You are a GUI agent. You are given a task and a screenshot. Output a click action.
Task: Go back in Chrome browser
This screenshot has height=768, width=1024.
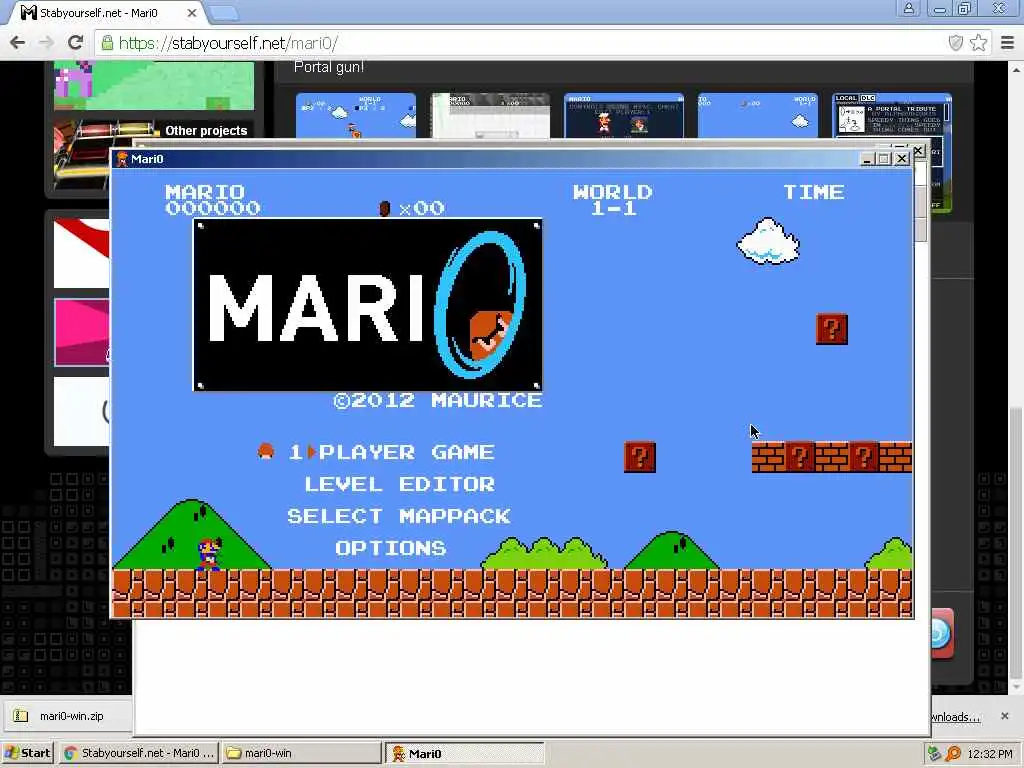18,43
